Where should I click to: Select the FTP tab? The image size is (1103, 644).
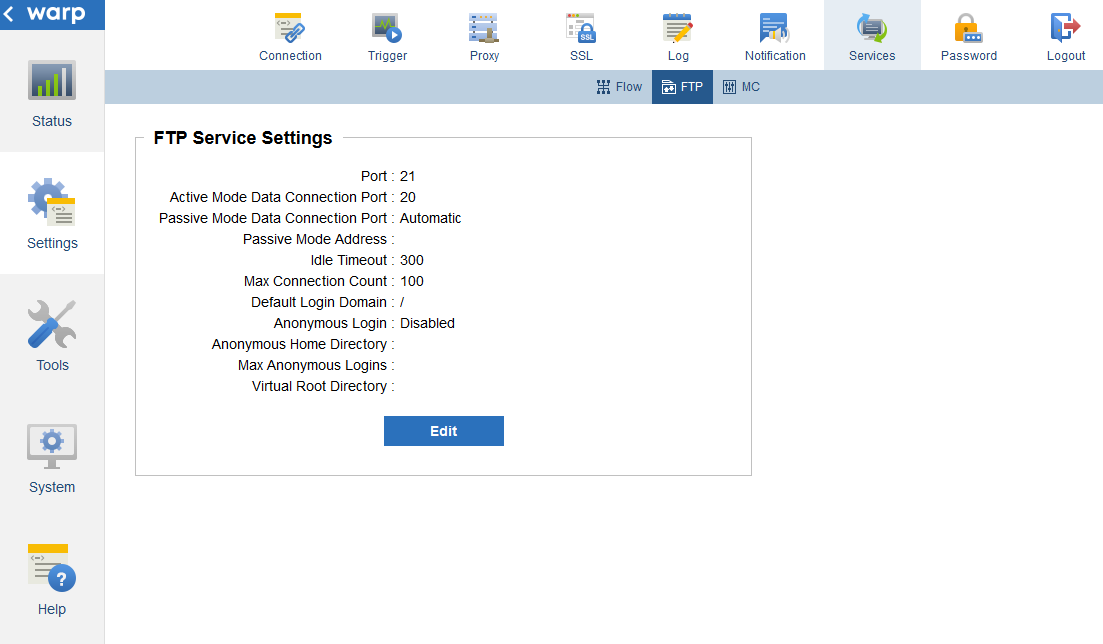point(682,86)
